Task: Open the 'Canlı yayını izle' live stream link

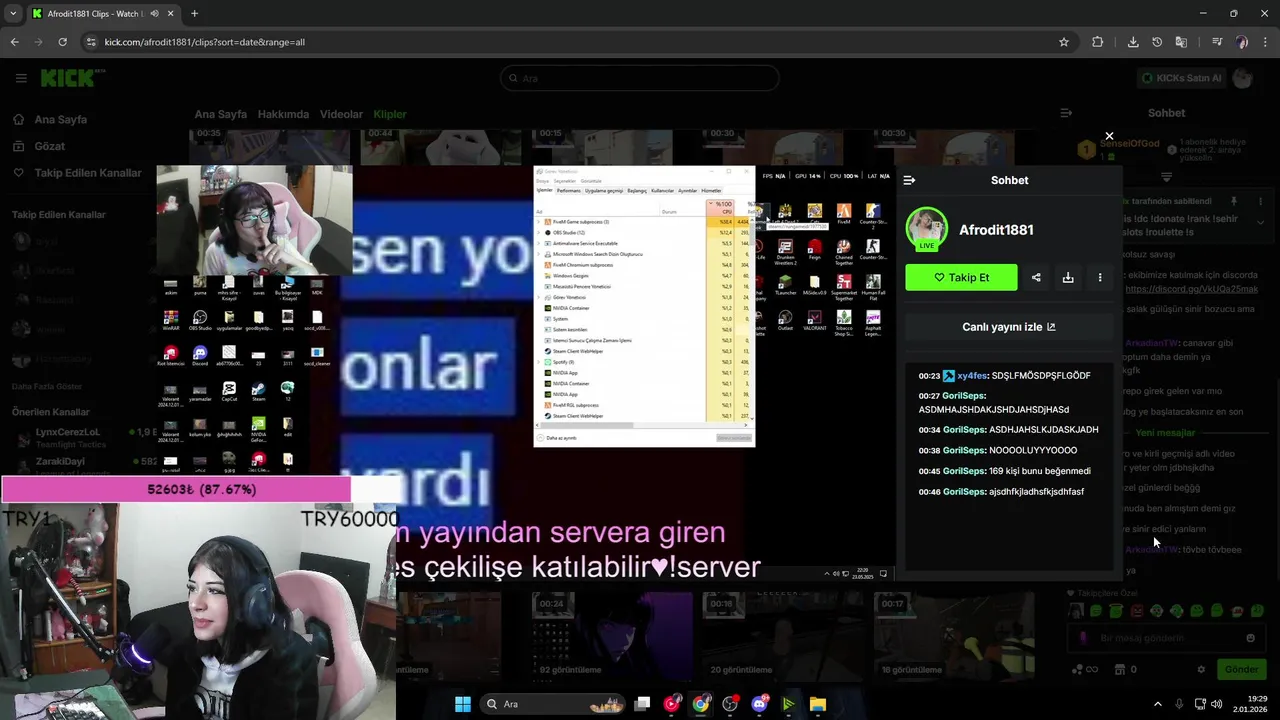Action: 1009,327
